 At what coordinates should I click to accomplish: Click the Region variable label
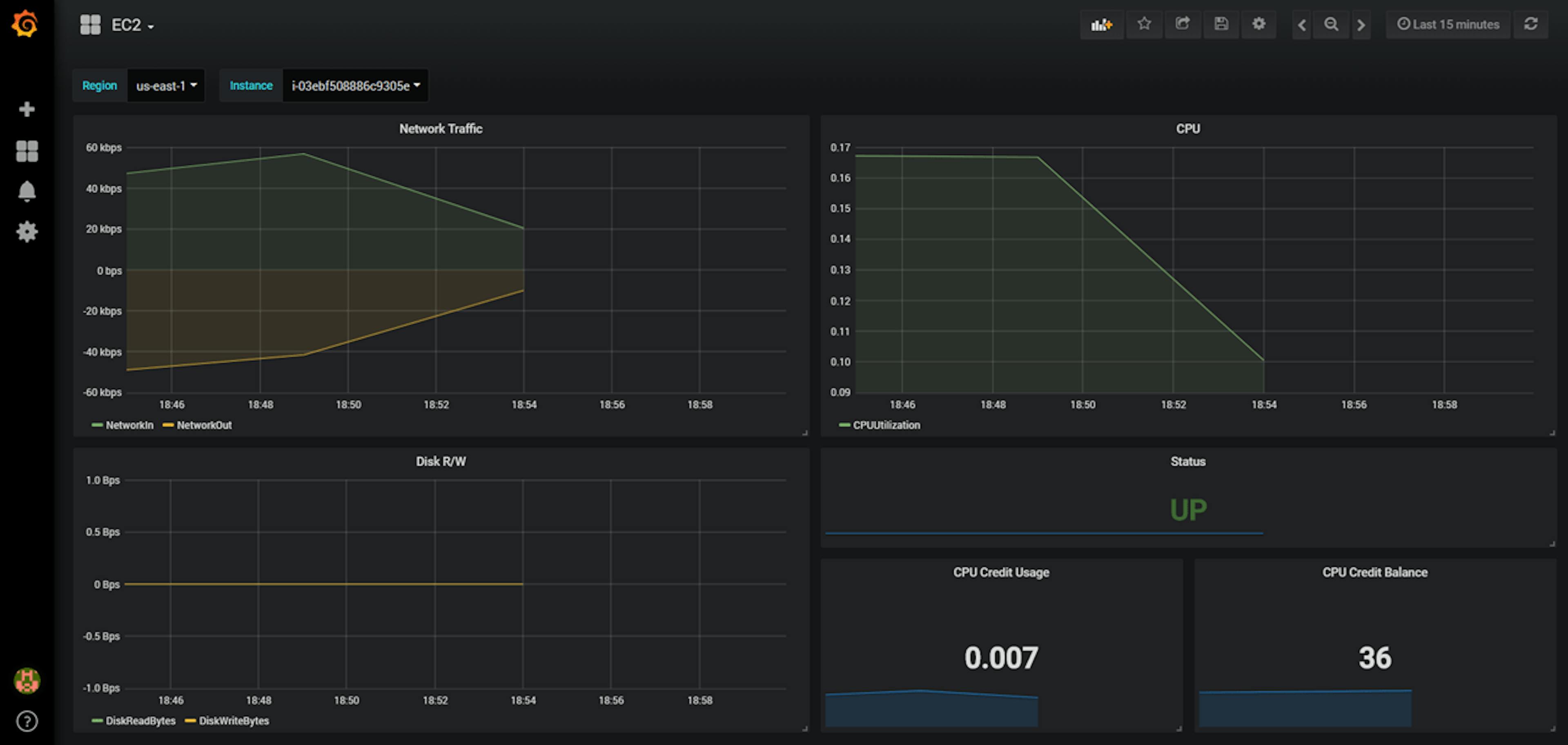(x=100, y=86)
